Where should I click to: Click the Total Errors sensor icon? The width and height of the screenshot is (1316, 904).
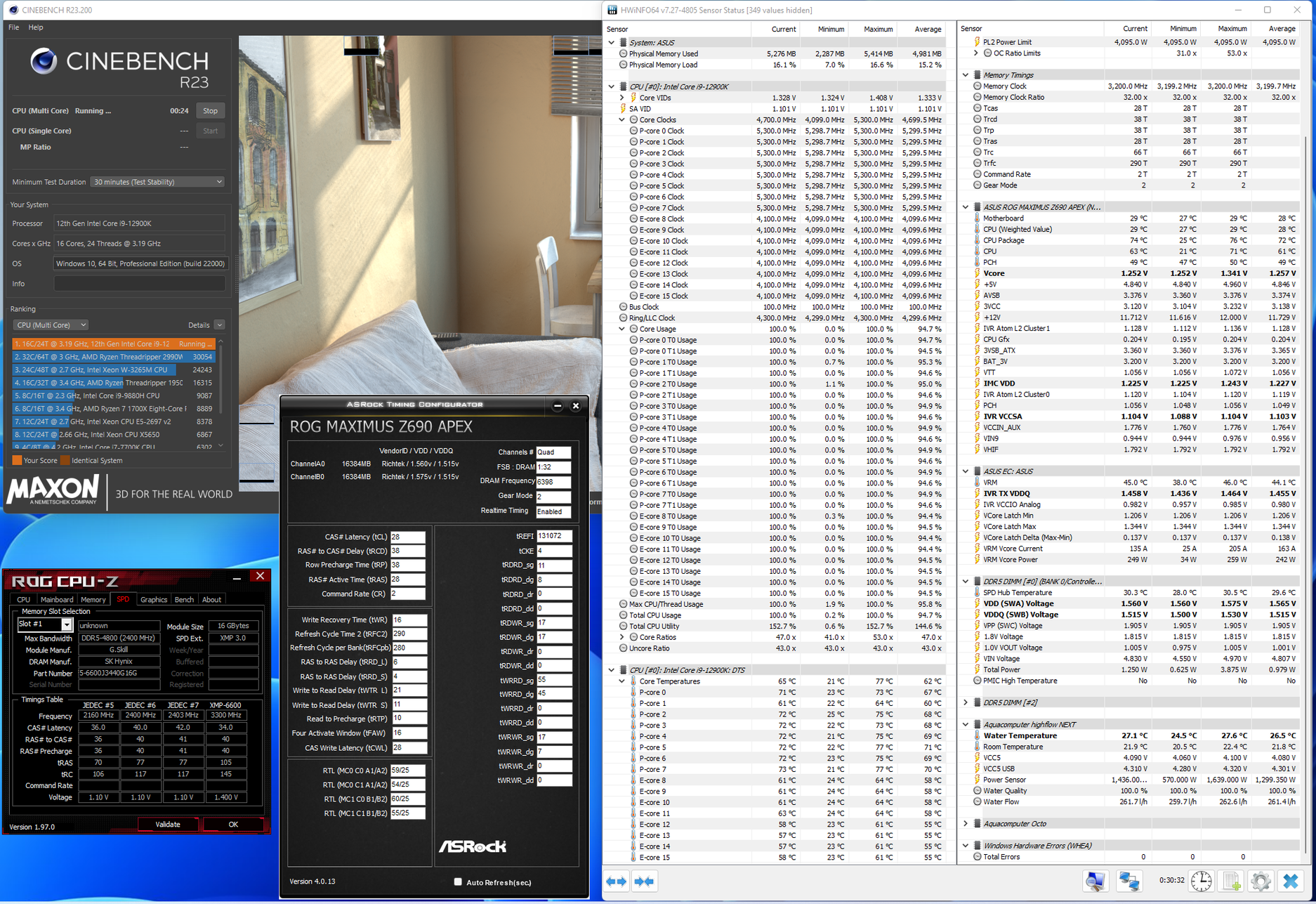(977, 857)
